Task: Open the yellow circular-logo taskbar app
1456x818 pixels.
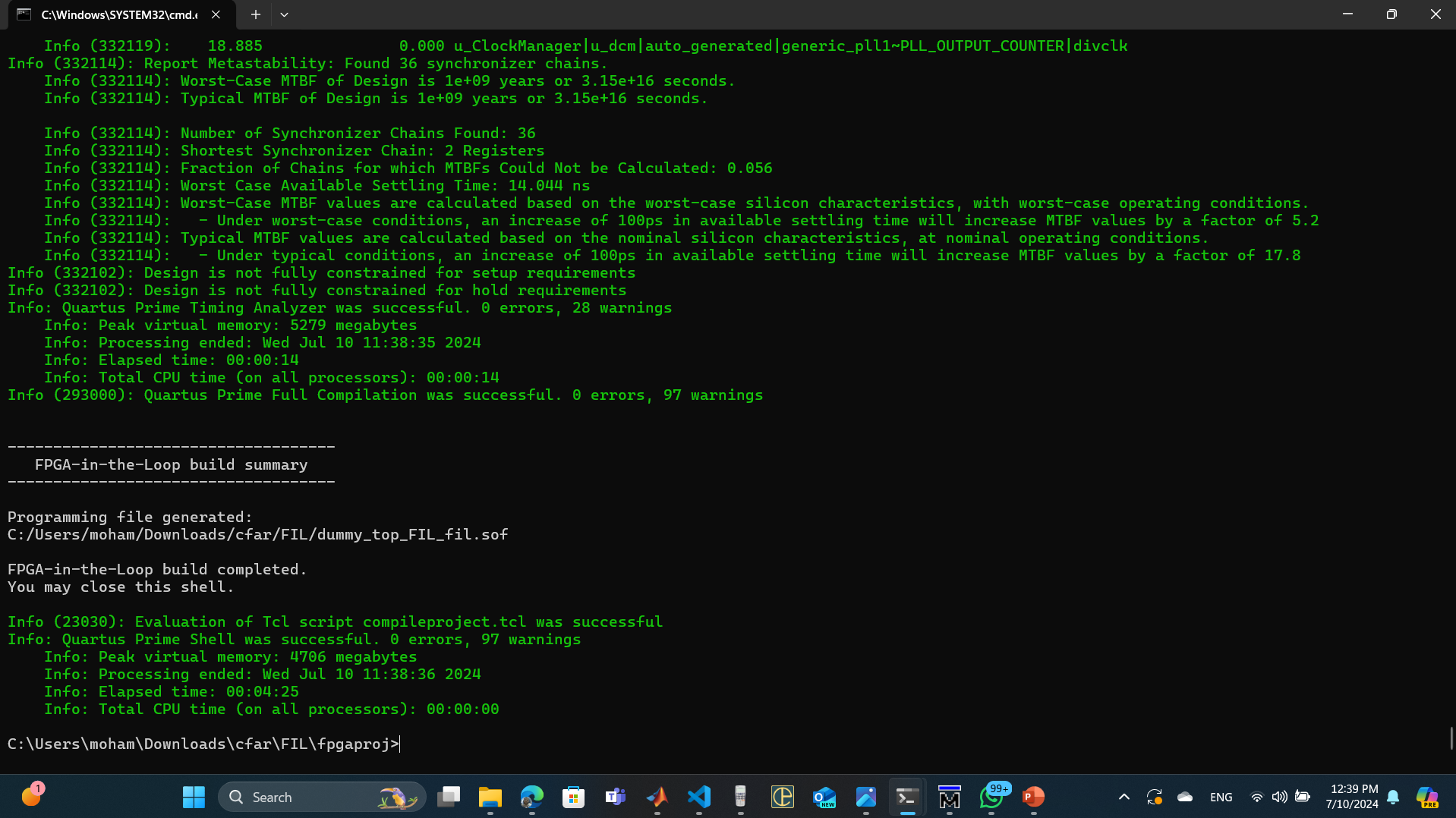Action: coord(783,797)
